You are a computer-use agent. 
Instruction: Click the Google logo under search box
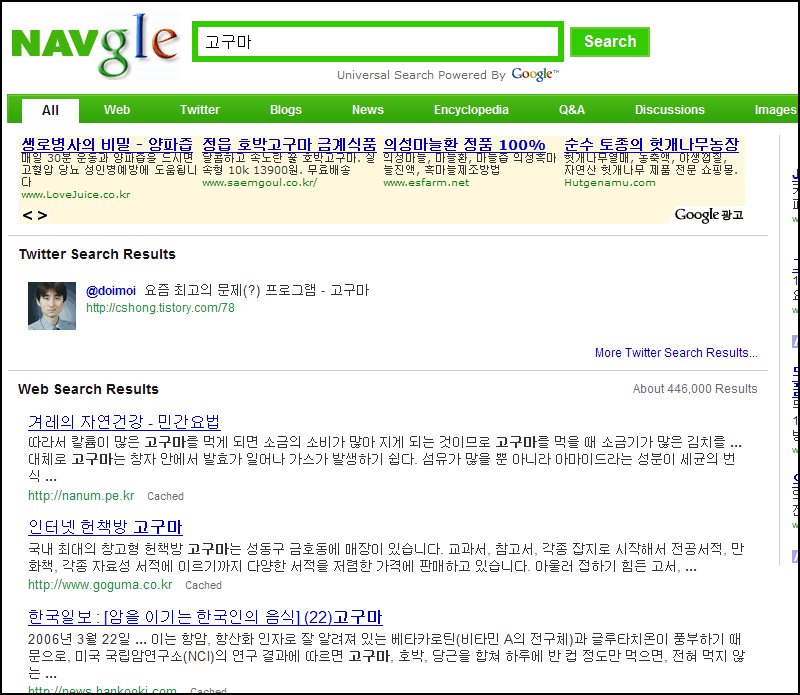pyautogui.click(x=535, y=75)
